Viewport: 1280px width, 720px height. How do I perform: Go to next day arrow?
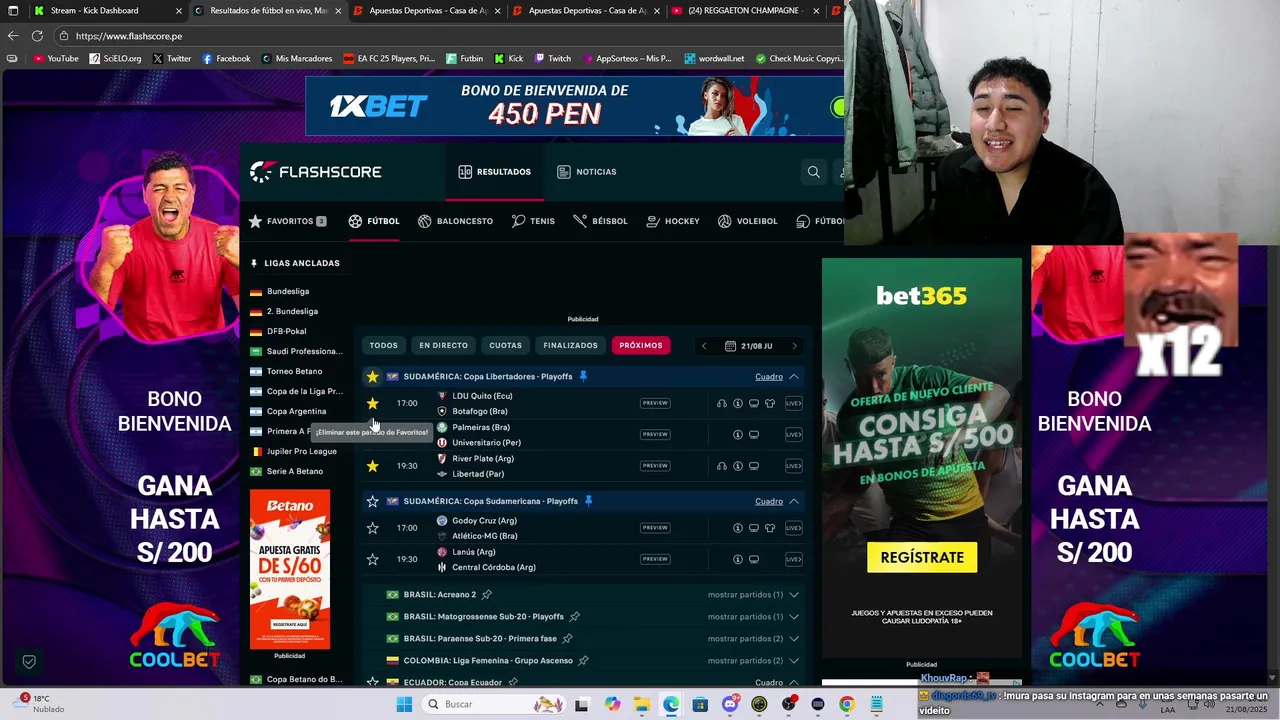(795, 346)
